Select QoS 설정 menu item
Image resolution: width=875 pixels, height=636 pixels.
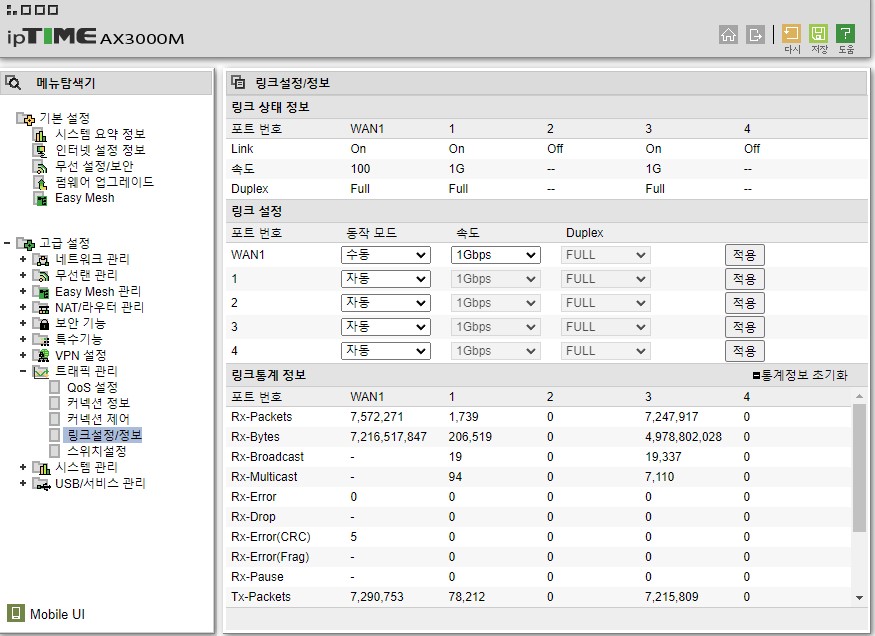coord(92,387)
